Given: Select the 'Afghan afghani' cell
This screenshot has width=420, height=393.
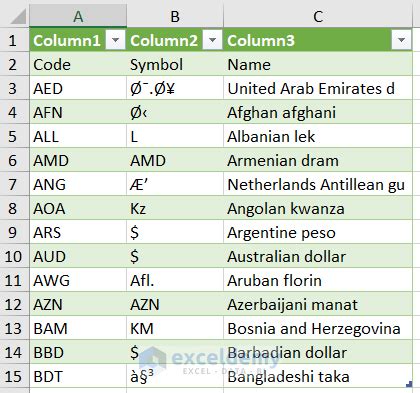Looking at the screenshot, I should [x=318, y=112].
